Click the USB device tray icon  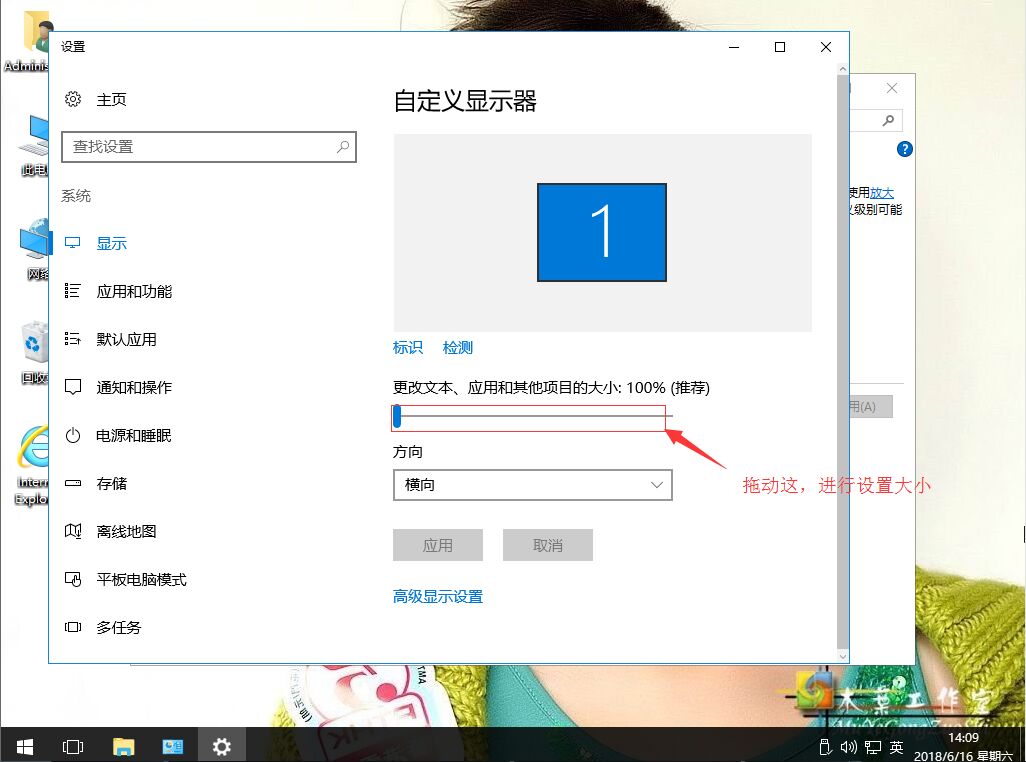click(825, 747)
